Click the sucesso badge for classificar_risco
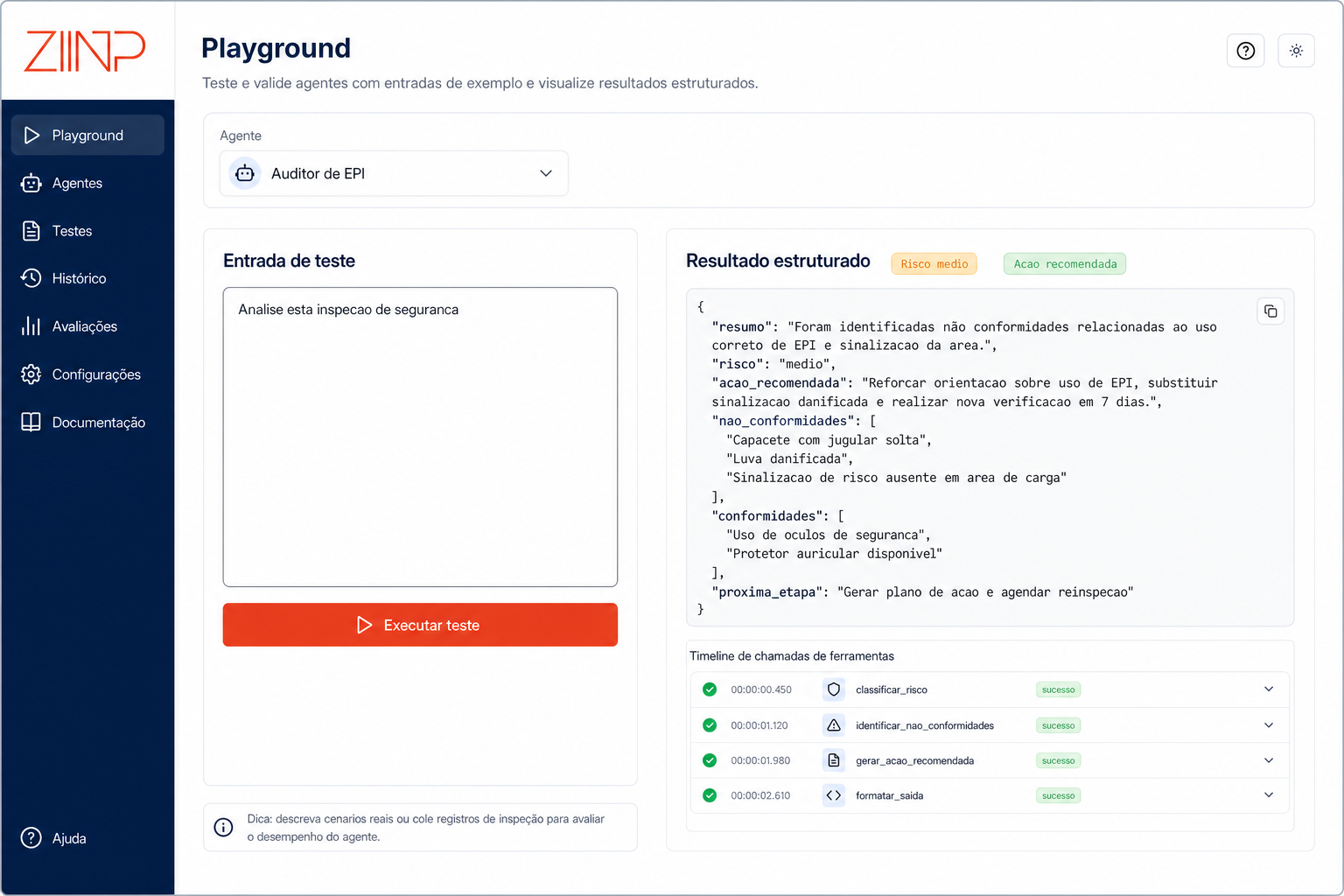Screen dimensions: 1344x896 click(1058, 689)
